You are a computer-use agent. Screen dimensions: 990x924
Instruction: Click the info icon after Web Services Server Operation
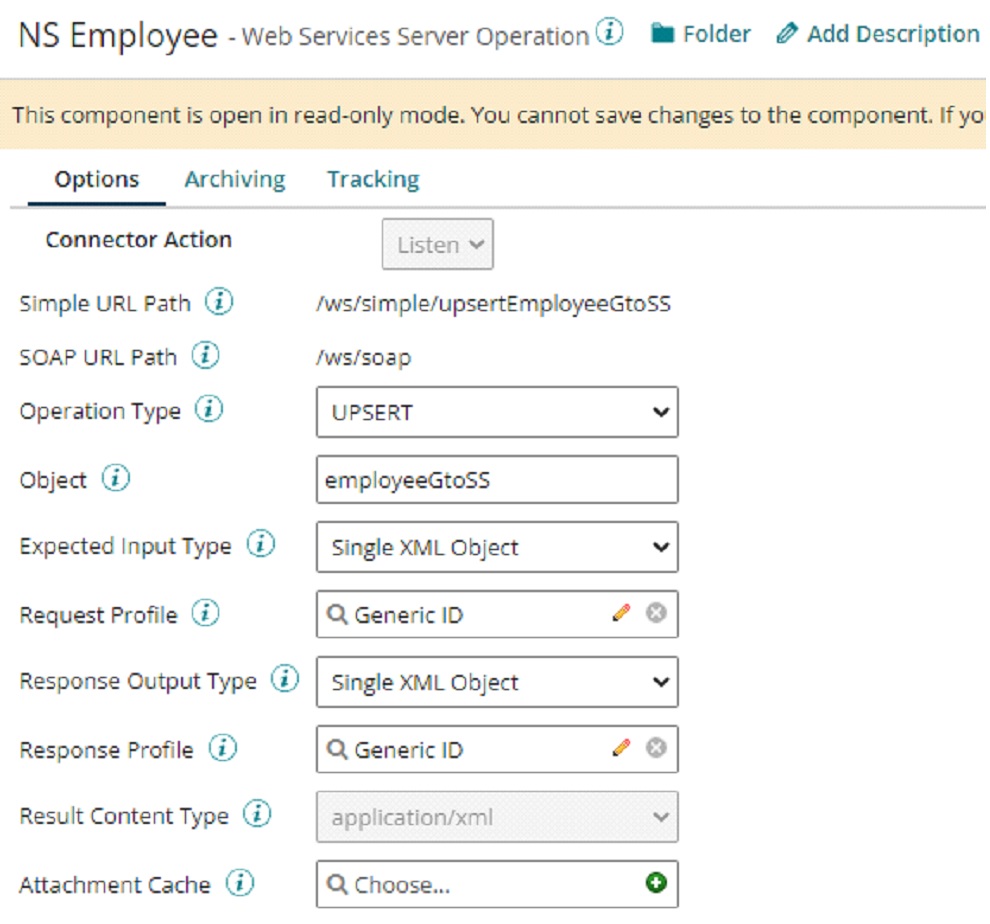[608, 29]
